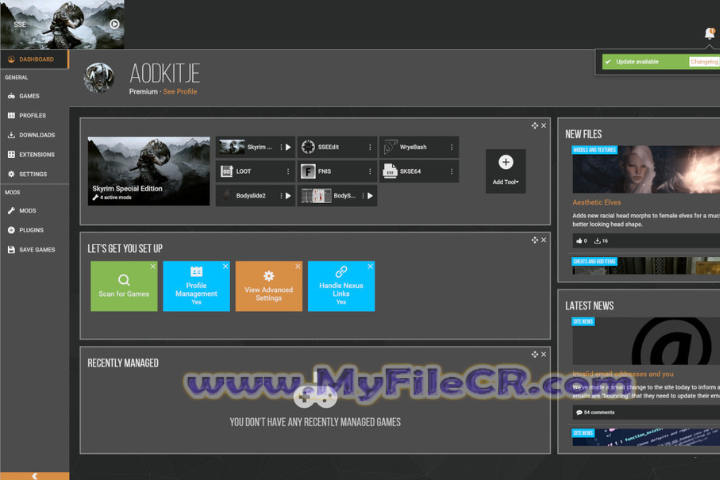
Task: Open the BodyS... tool options menu
Action: (x=363, y=196)
